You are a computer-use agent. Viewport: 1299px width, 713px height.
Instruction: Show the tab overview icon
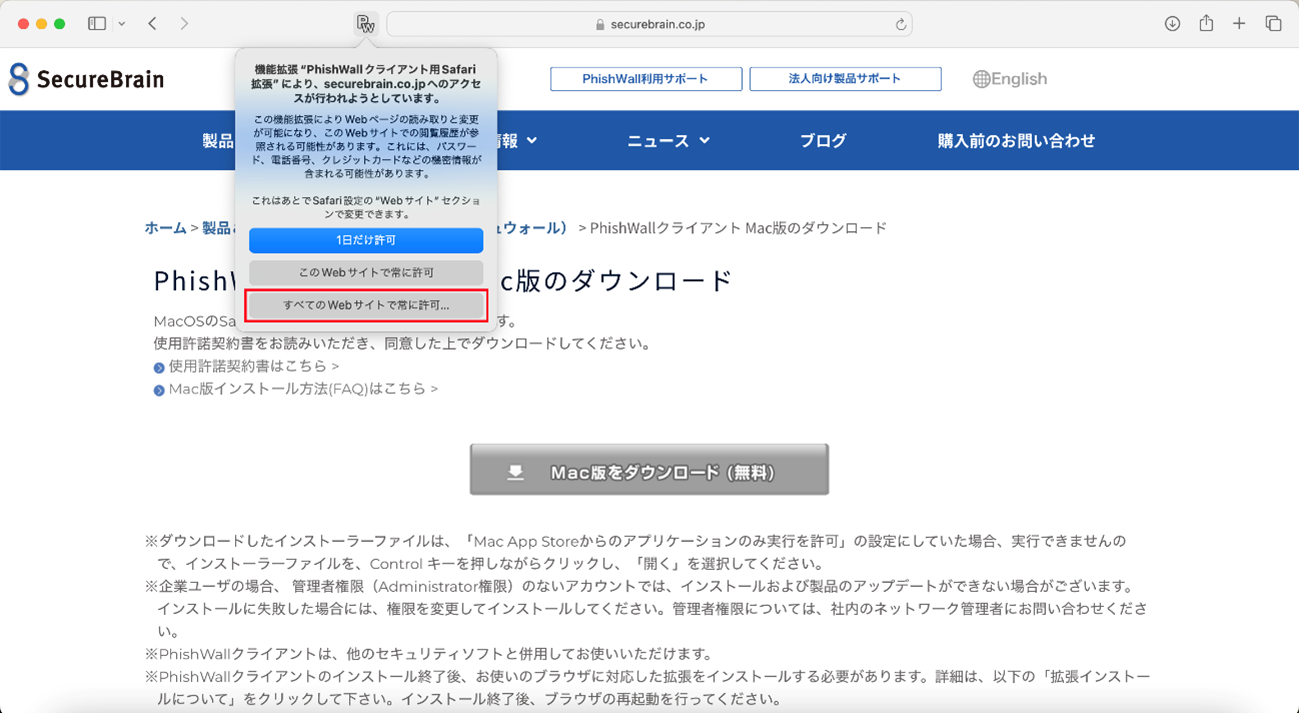[x=1273, y=23]
